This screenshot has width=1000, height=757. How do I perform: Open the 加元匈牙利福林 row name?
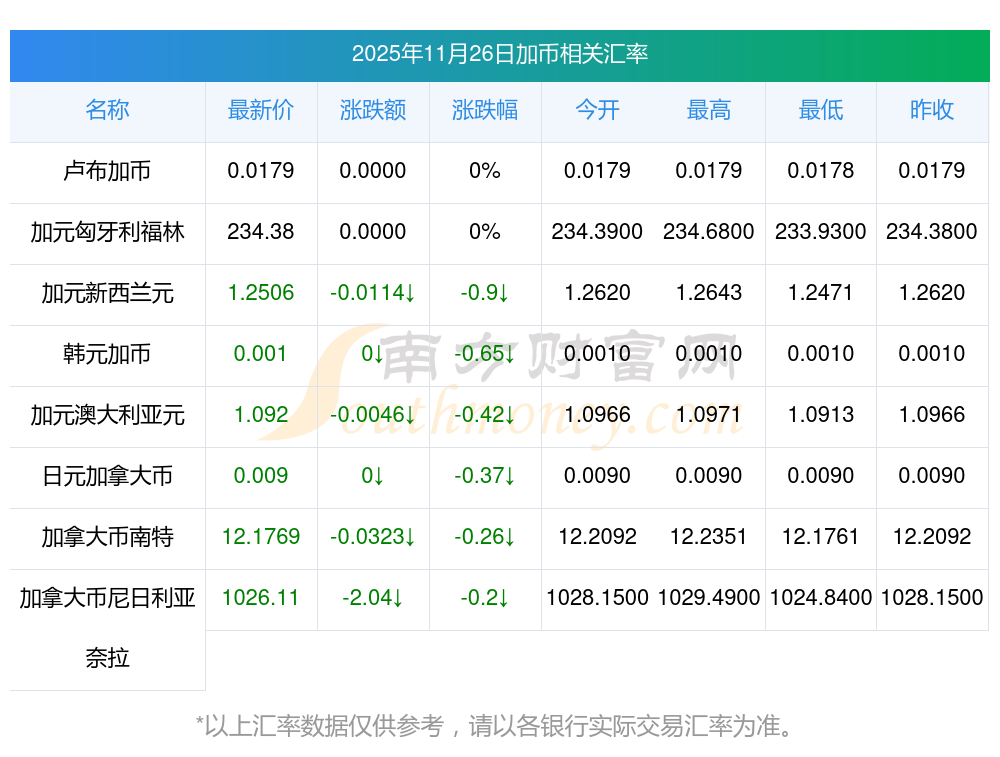point(107,232)
